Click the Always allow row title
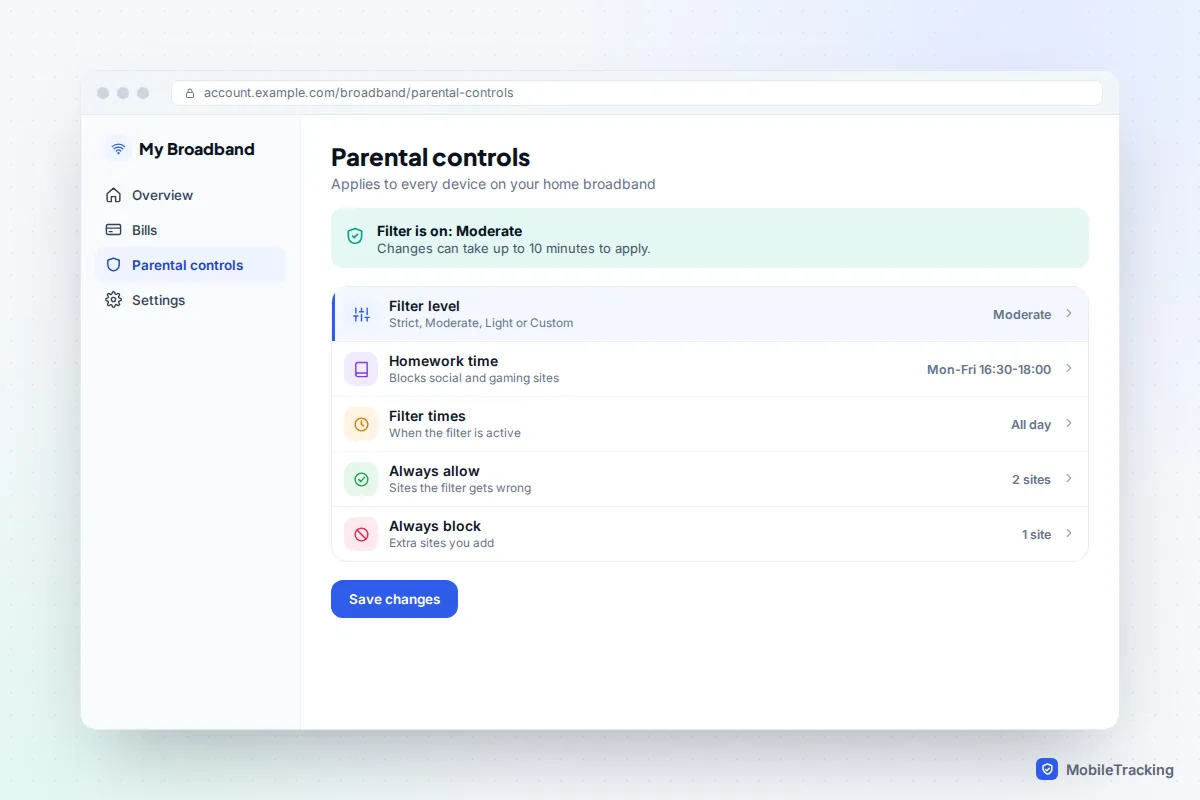The width and height of the screenshot is (1200, 800). click(434, 471)
